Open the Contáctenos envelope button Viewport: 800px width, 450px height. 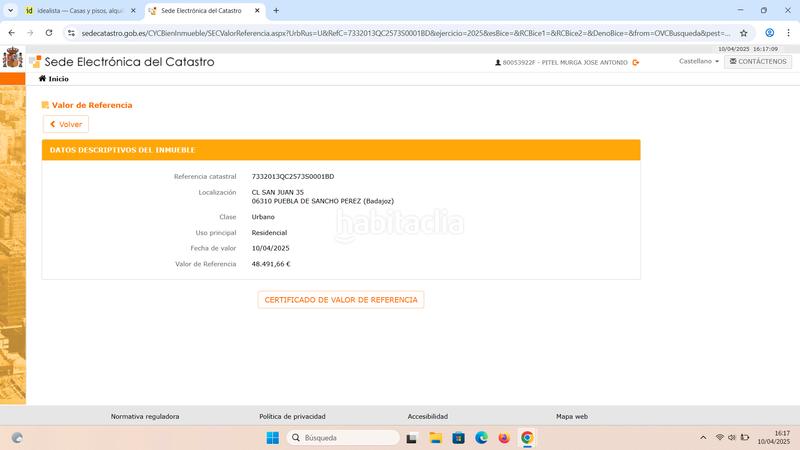758,61
